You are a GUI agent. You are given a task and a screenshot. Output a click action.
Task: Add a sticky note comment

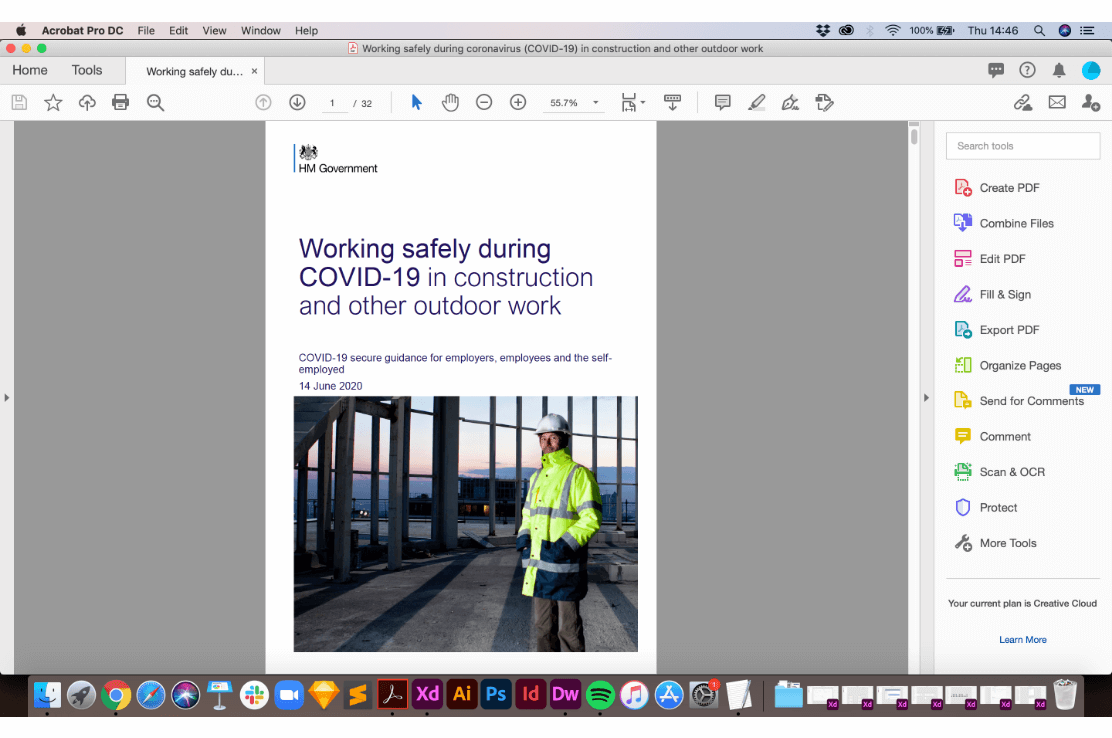[722, 102]
